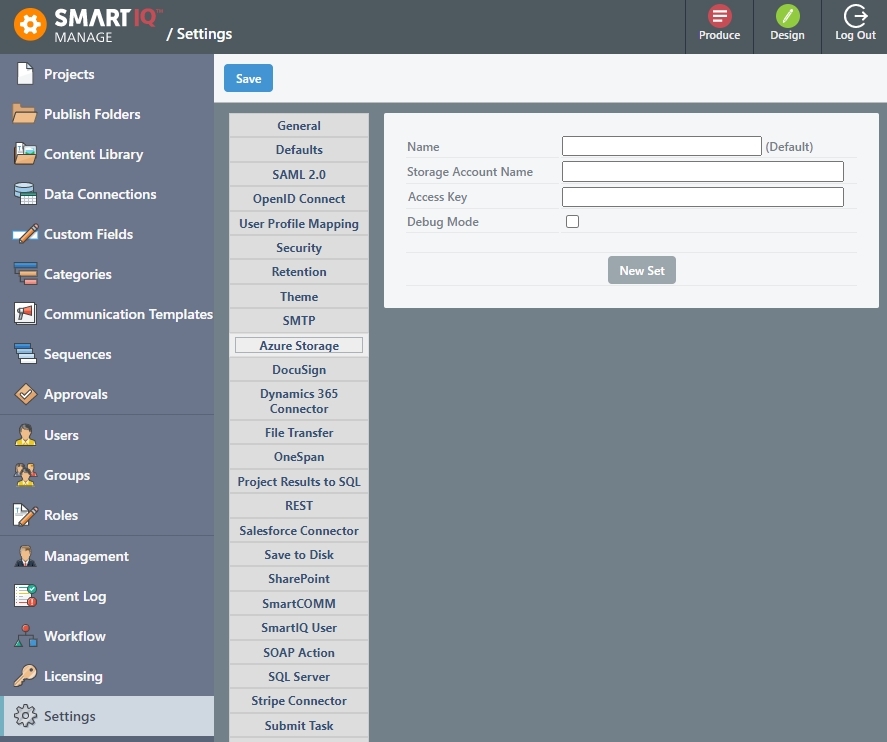The width and height of the screenshot is (887, 742).
Task: Click the Approvals checkmark diamond icon
Action: pos(25,394)
